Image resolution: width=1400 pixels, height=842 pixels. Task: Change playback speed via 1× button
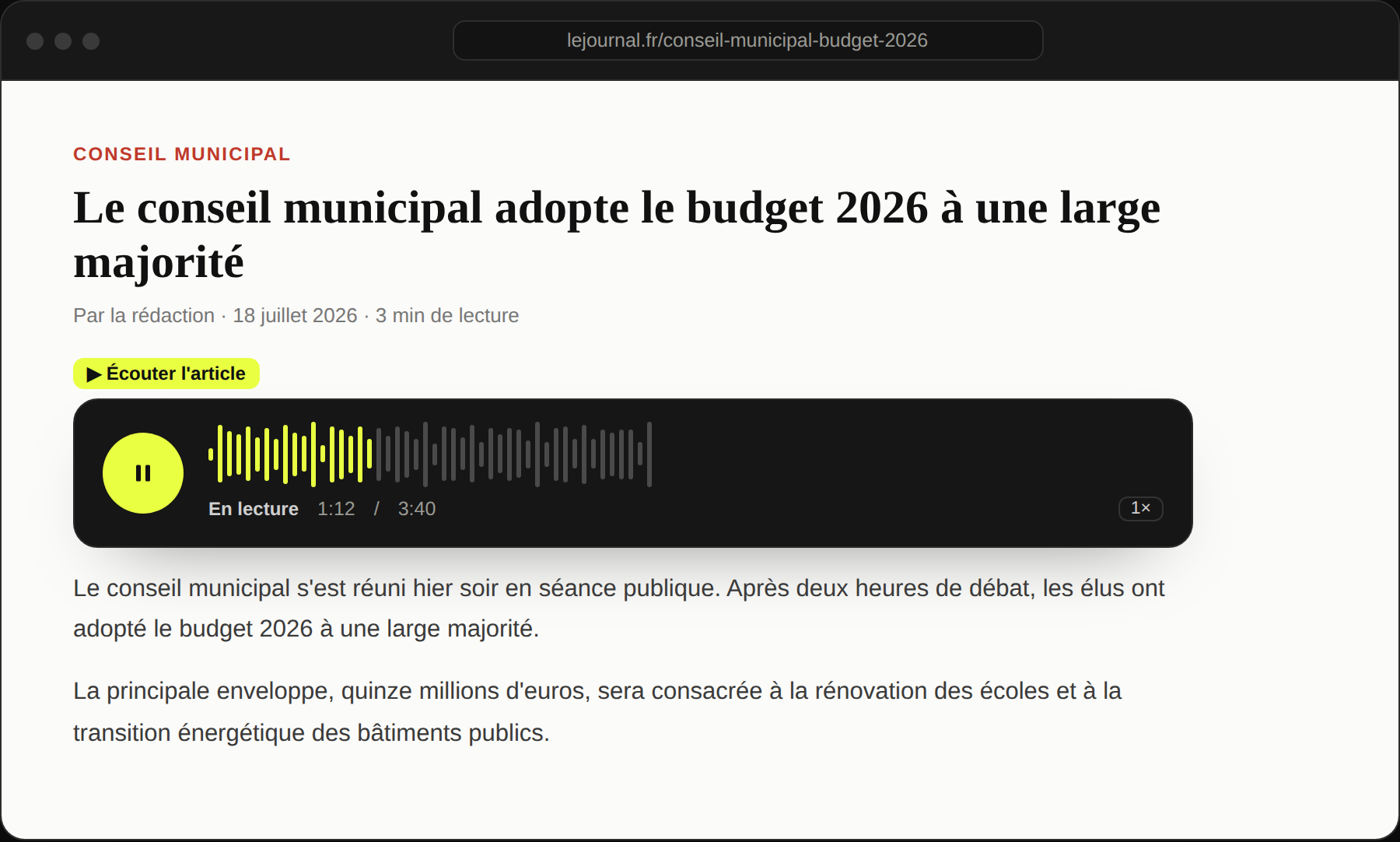coord(1140,508)
